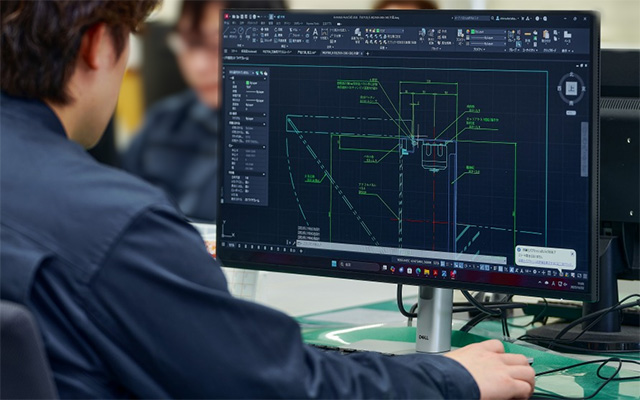This screenshot has height=400, width=640.
Task: Open the ByLayer object color dropdown
Action: (x=488, y=32)
